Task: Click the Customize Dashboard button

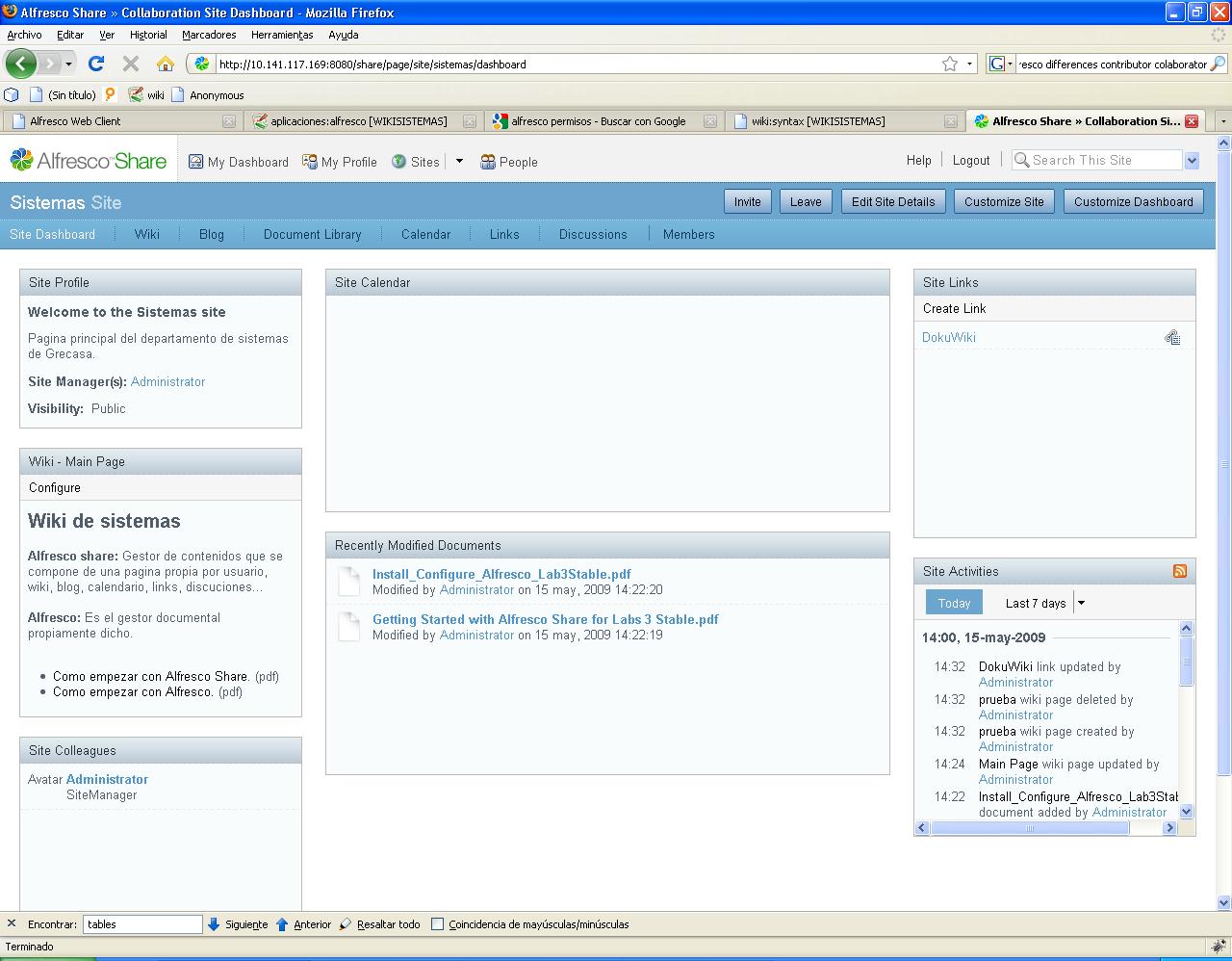Action: tap(1133, 201)
